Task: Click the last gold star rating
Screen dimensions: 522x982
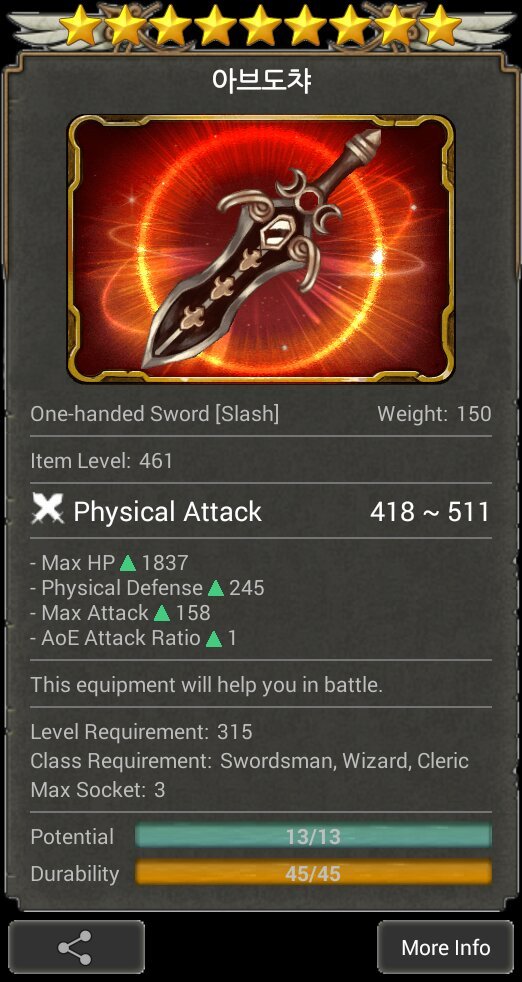Action: 441,25
